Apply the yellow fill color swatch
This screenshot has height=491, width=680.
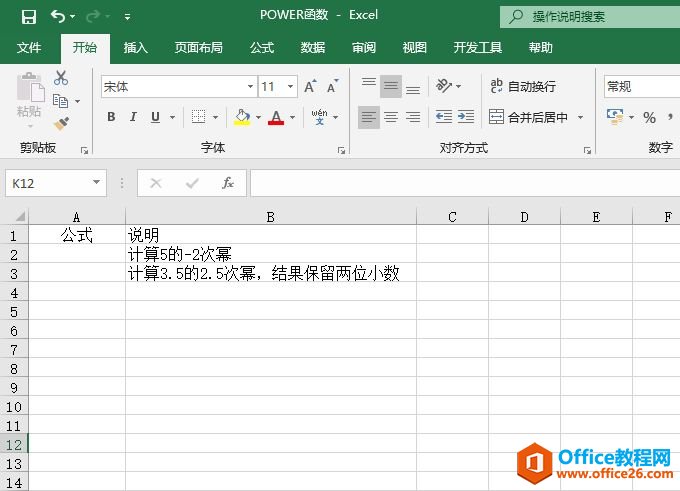[x=242, y=117]
